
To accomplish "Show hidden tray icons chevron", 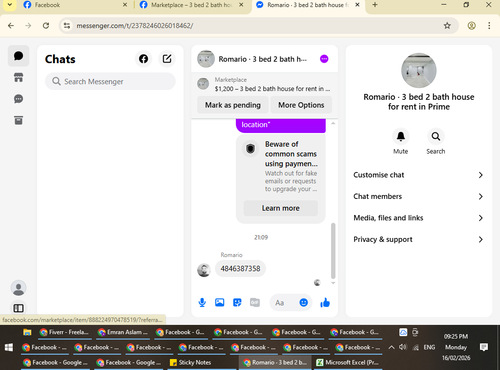I will coord(392,347).
